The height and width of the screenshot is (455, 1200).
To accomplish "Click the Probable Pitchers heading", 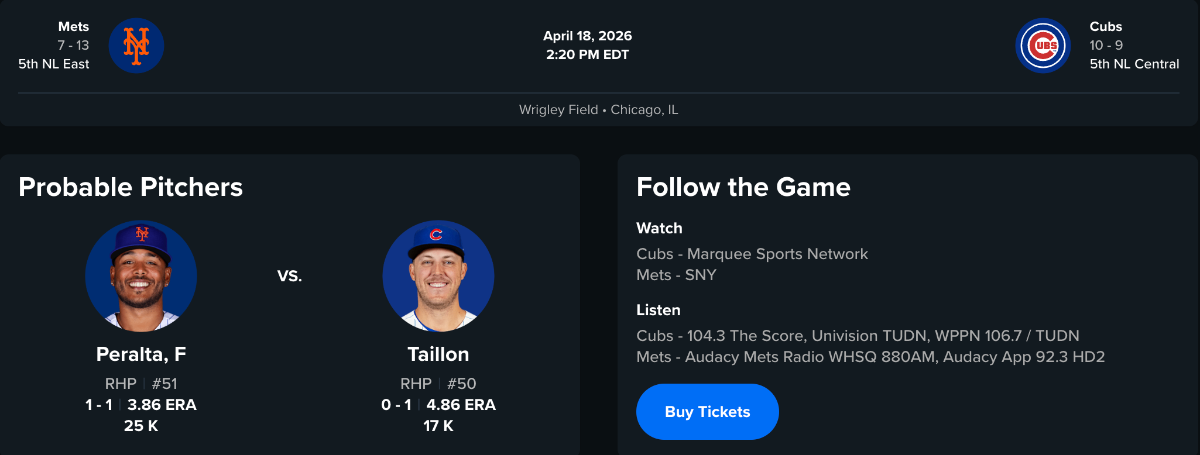I will [131, 187].
